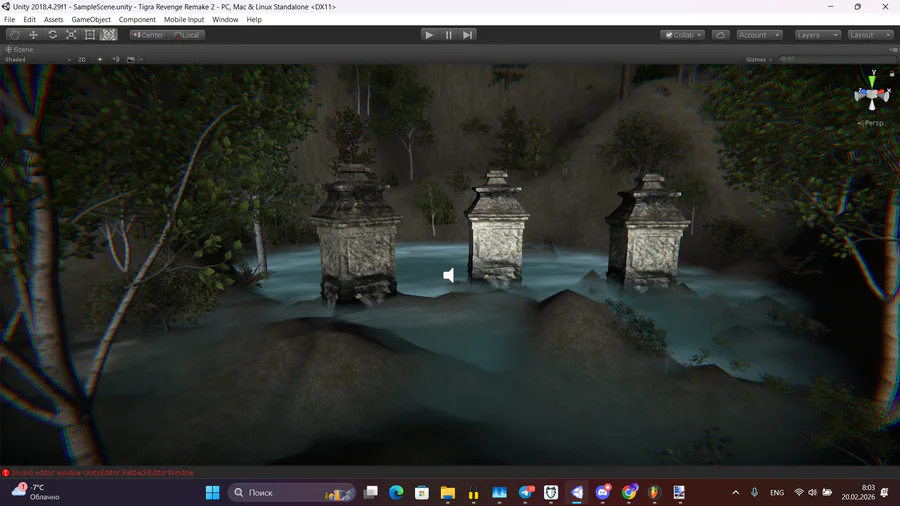Open the Shaded draw mode dropdown
Image resolution: width=900 pixels, height=506 pixels.
[37, 59]
